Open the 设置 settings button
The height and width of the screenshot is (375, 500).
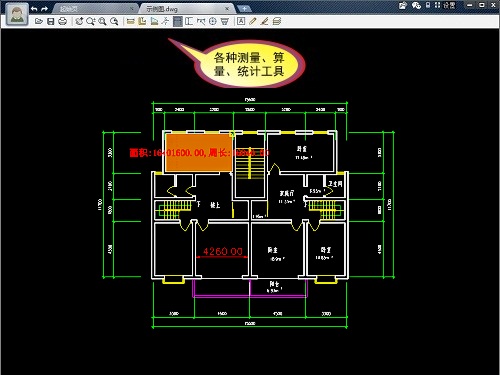coord(449,5)
